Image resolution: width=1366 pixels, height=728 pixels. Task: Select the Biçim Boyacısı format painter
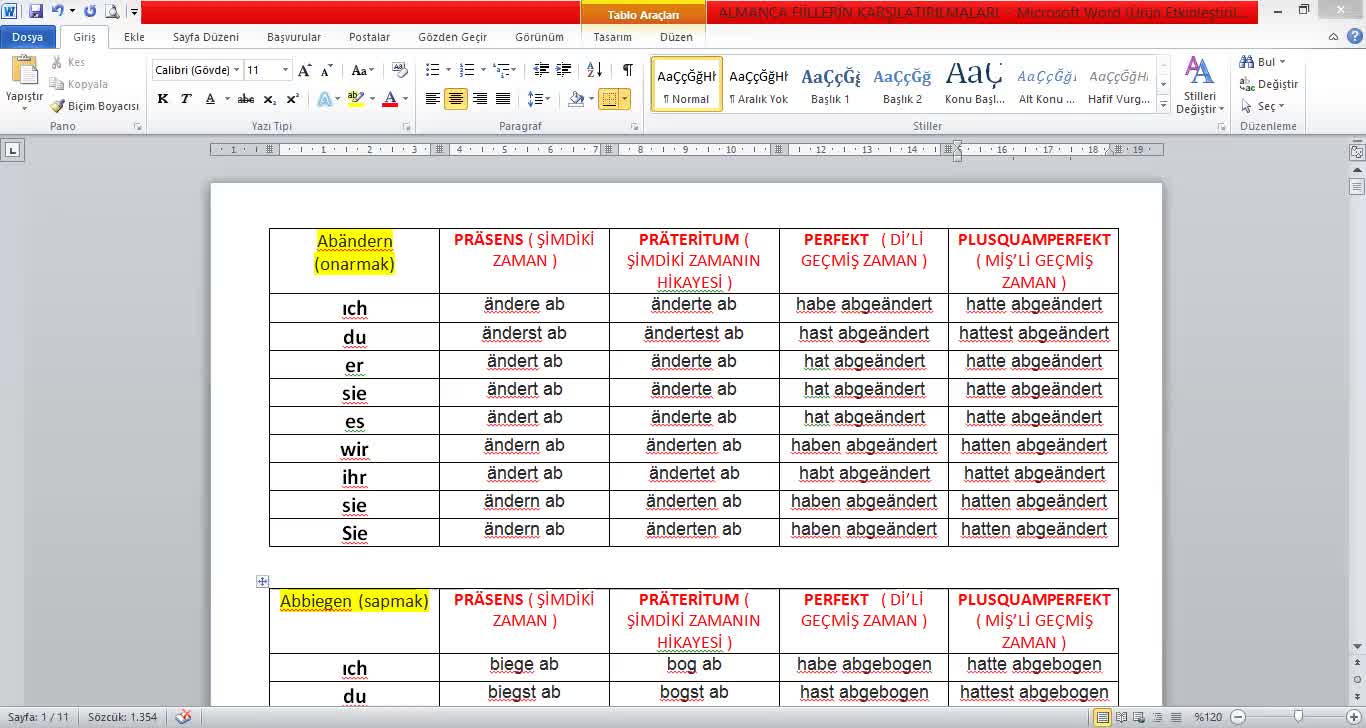point(95,106)
